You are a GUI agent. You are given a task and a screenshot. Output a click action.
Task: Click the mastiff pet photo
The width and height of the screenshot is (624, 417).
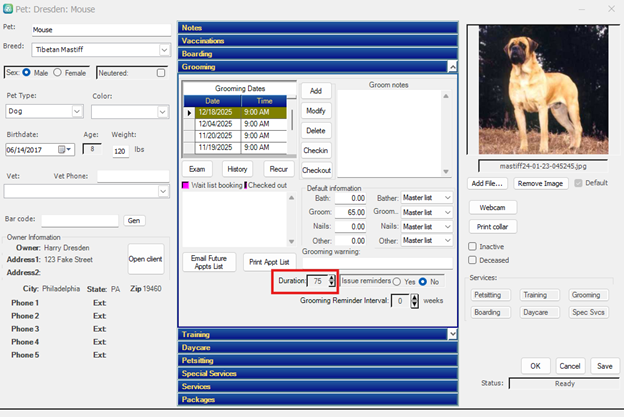[544, 90]
